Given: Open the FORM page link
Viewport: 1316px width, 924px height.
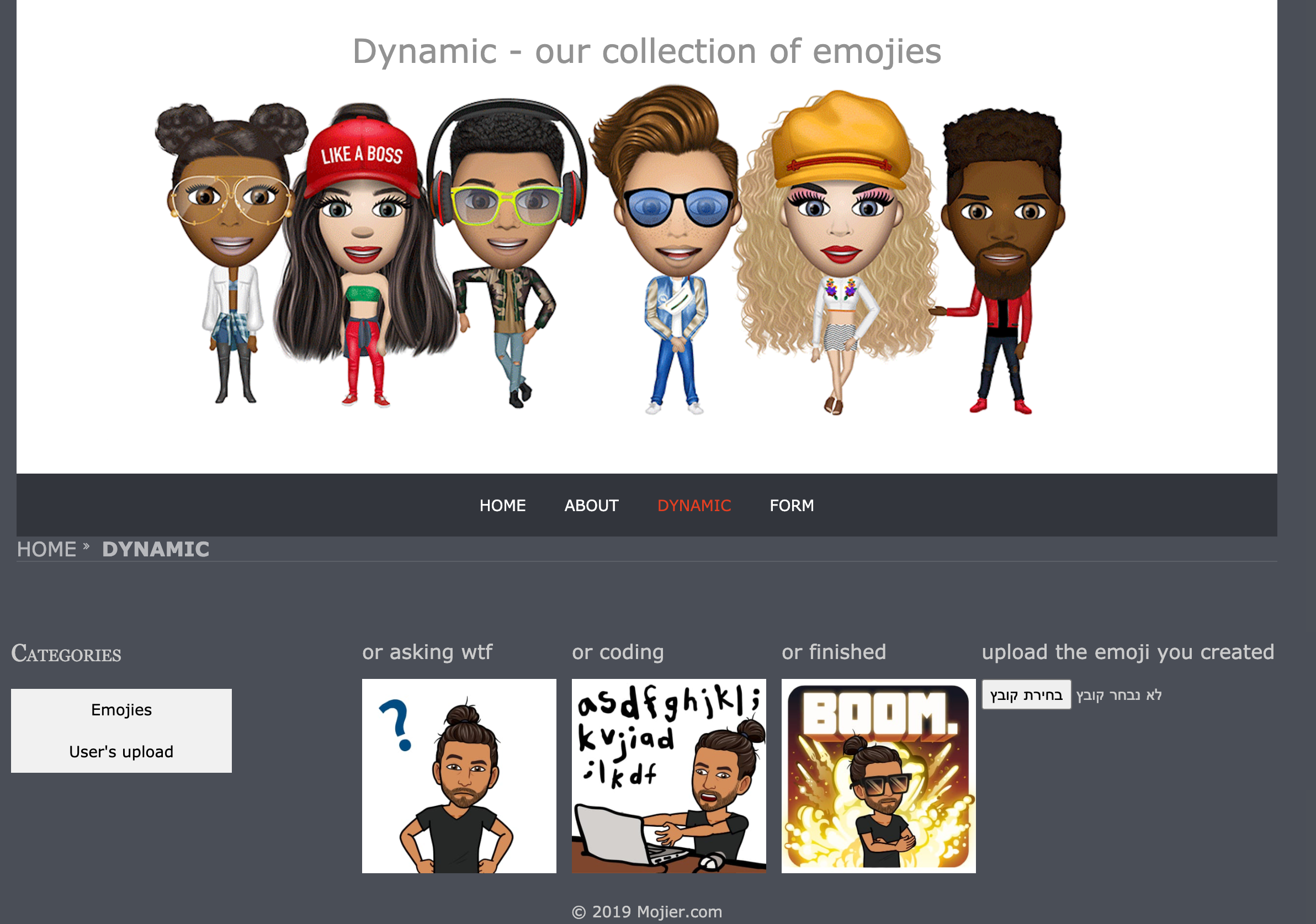Looking at the screenshot, I should [x=791, y=505].
